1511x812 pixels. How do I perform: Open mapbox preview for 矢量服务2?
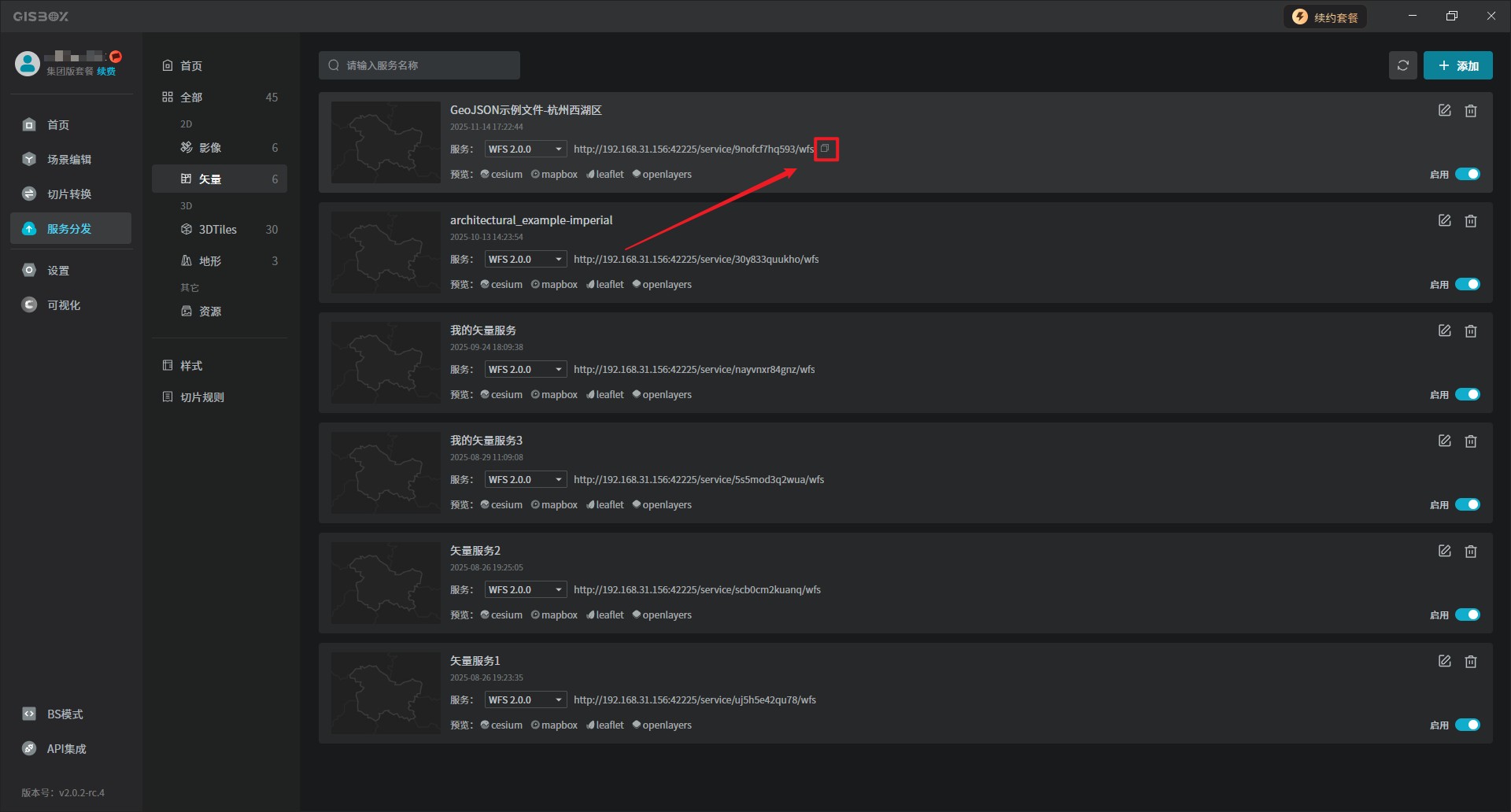(x=554, y=615)
